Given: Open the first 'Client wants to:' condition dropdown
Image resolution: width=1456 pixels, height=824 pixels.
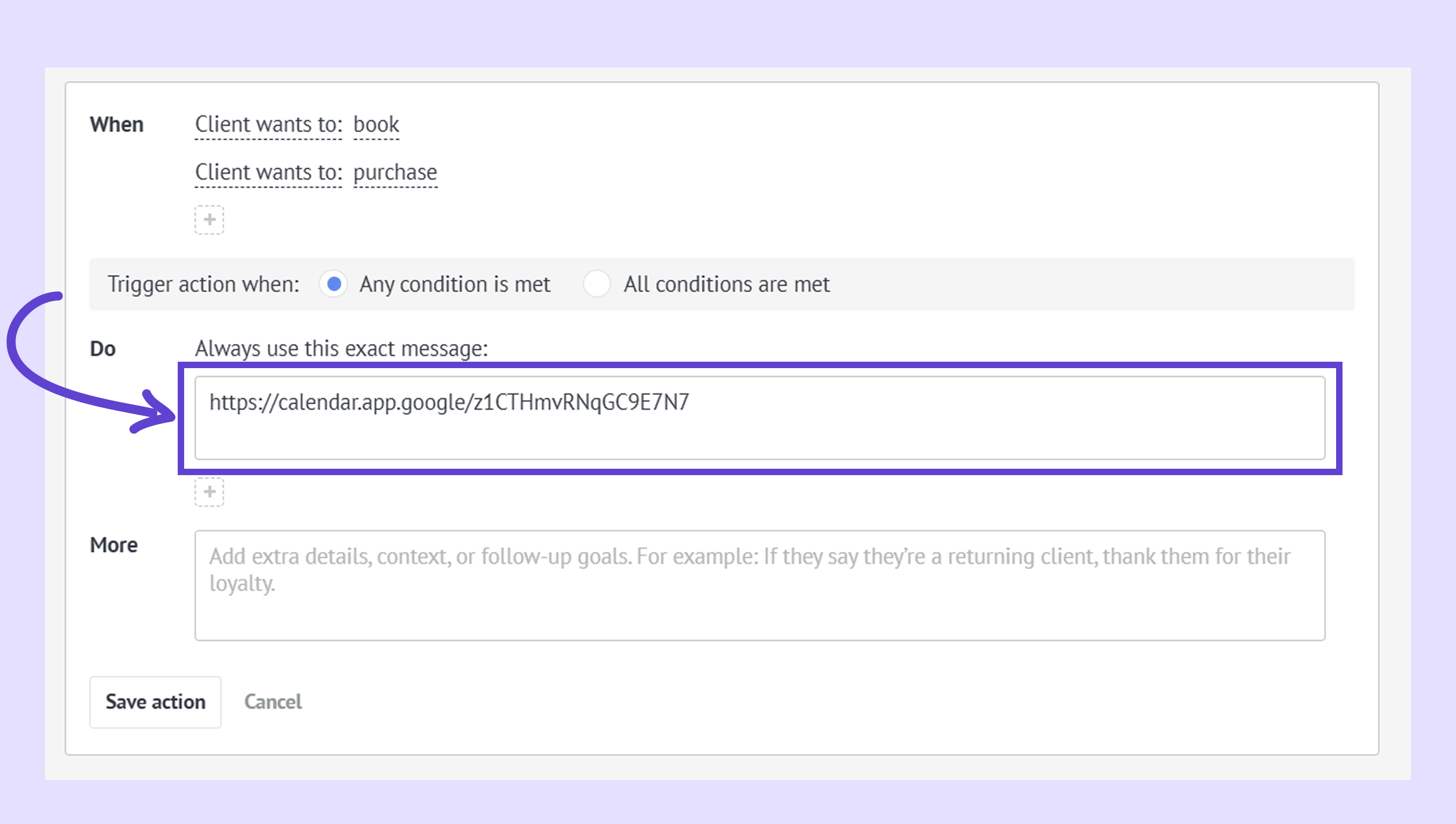Looking at the screenshot, I should coord(268,125).
